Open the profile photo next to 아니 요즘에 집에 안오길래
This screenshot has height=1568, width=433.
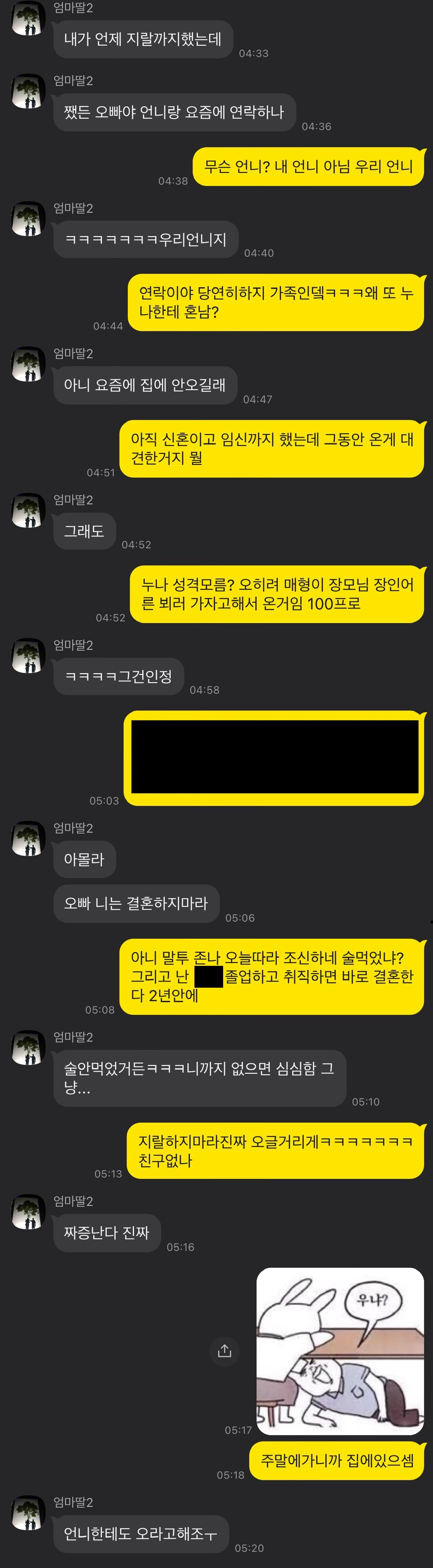point(28,364)
